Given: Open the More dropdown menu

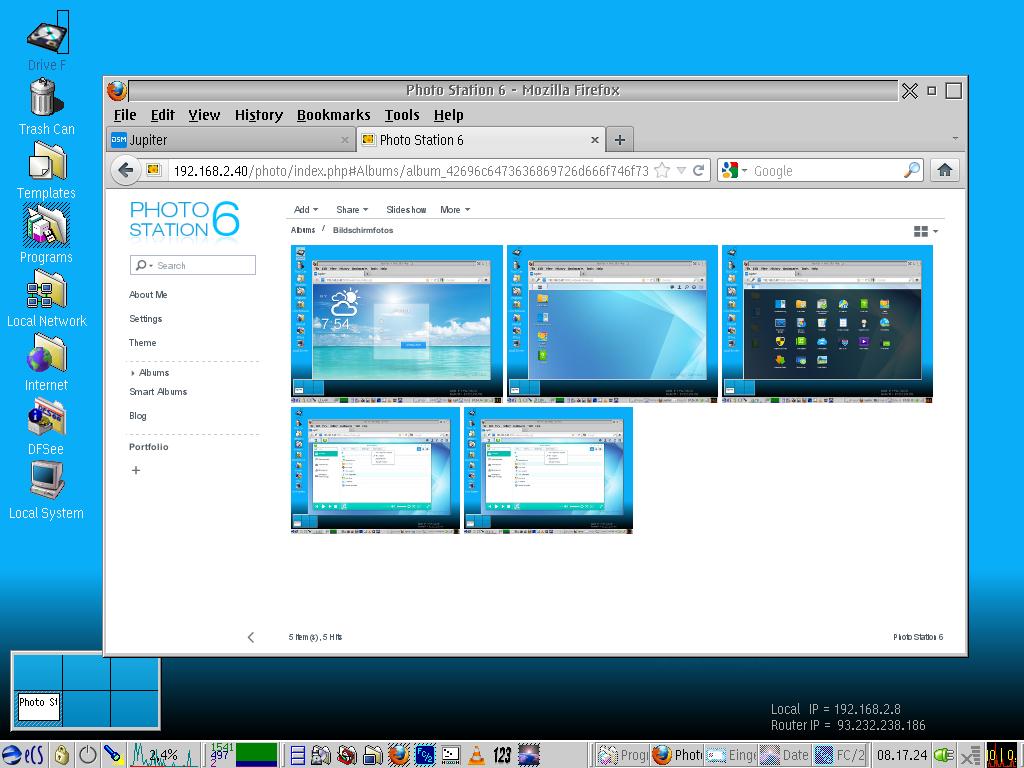Looking at the screenshot, I should coord(455,210).
